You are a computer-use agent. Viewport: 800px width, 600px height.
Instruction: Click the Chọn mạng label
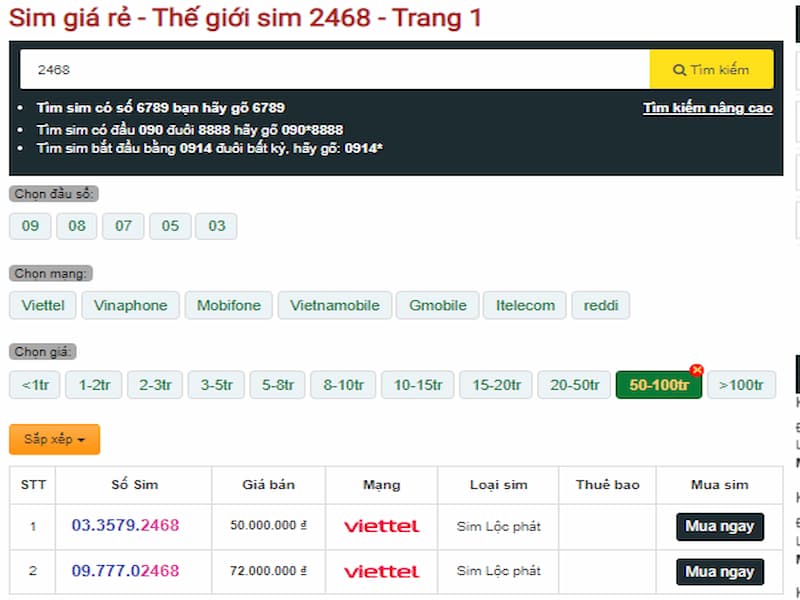point(51,273)
